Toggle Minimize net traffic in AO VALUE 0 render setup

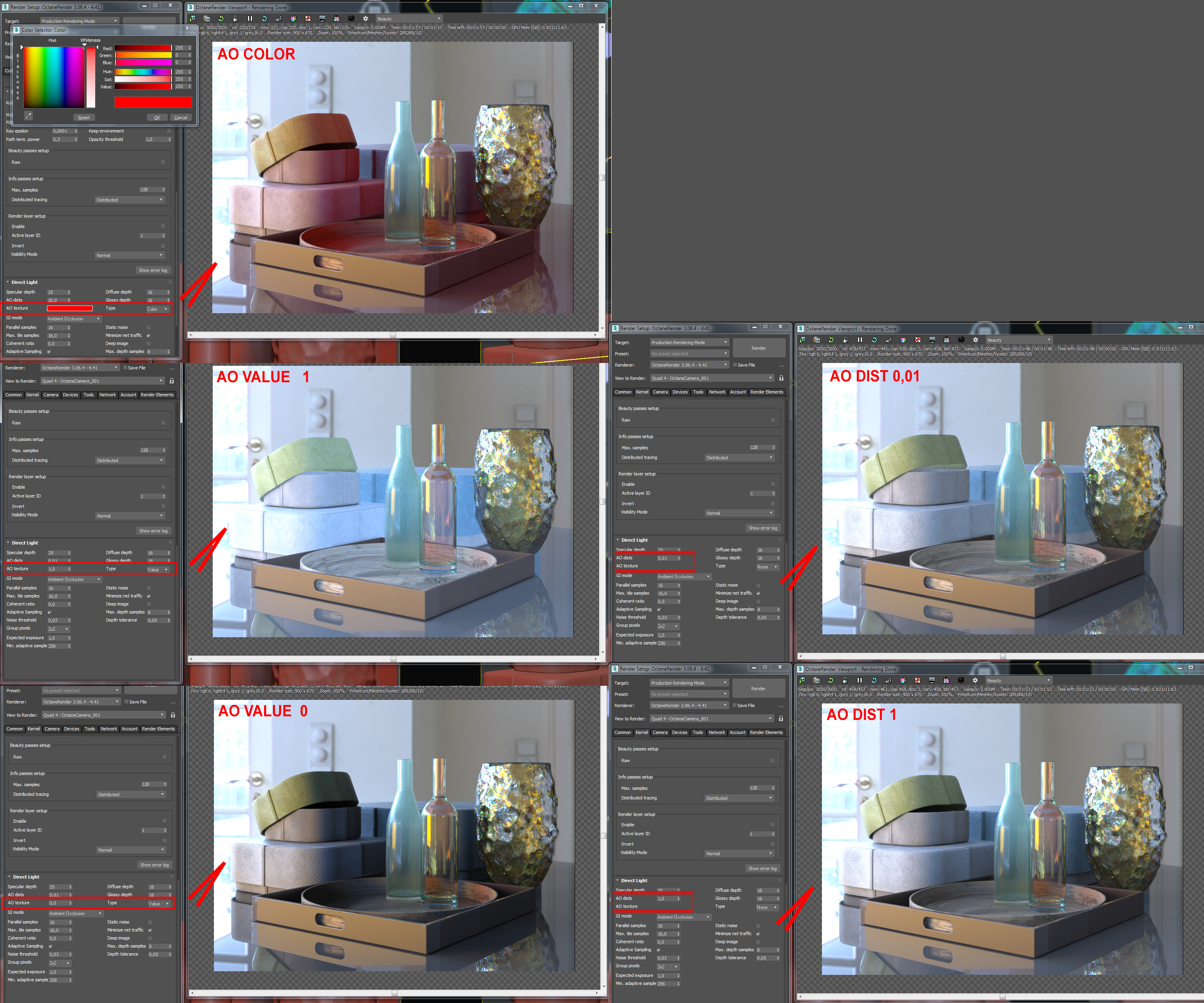[x=150, y=930]
